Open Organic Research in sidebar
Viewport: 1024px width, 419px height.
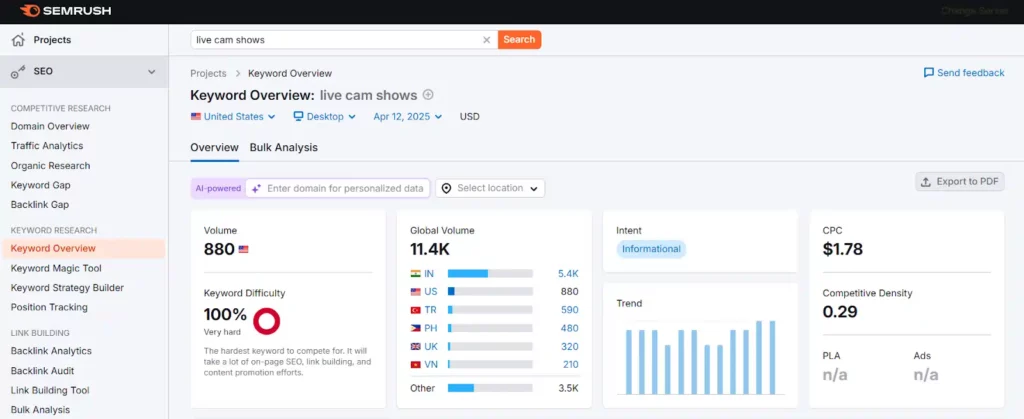pos(50,166)
